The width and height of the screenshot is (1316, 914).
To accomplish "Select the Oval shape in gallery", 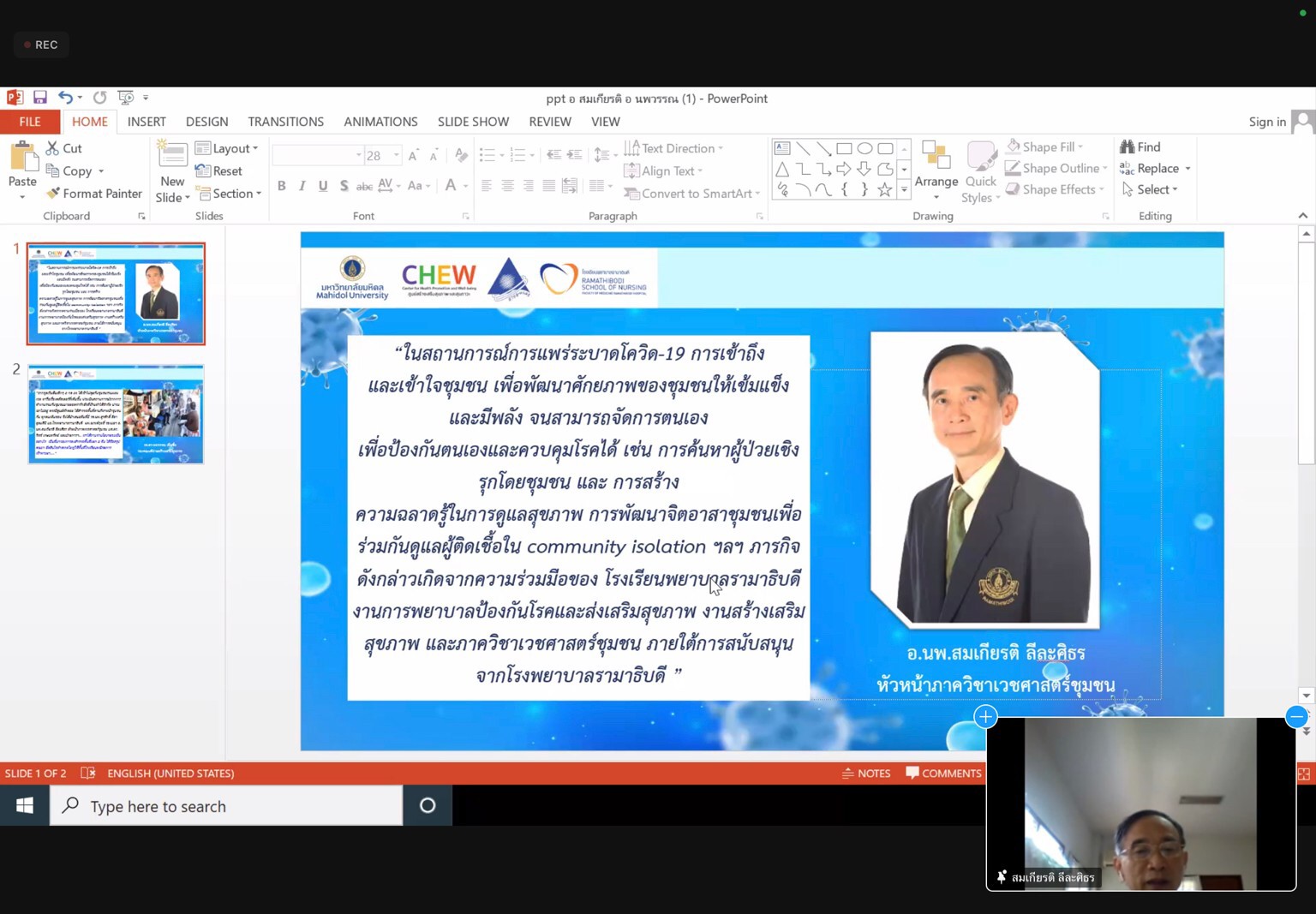I will (x=864, y=148).
